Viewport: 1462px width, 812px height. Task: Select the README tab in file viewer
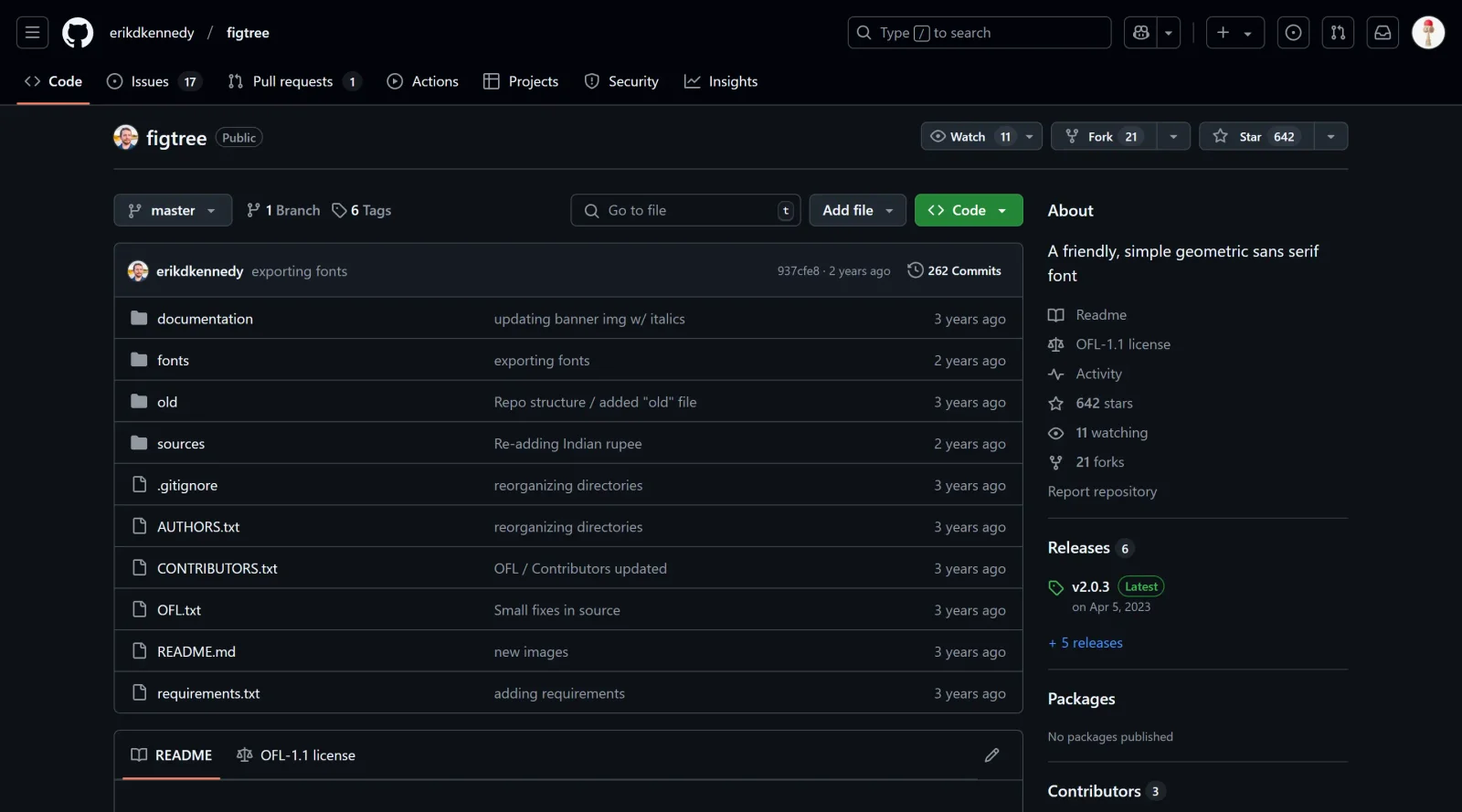click(x=172, y=755)
